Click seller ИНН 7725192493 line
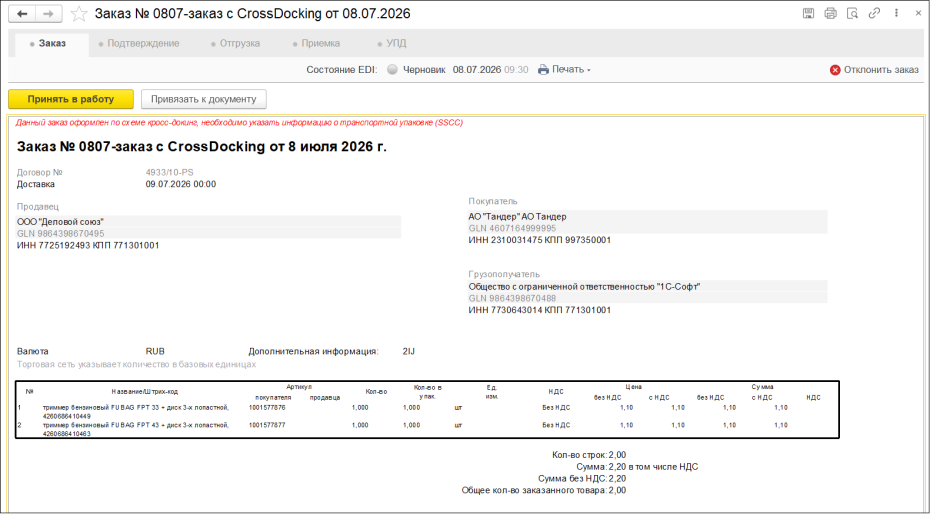 click(88, 245)
